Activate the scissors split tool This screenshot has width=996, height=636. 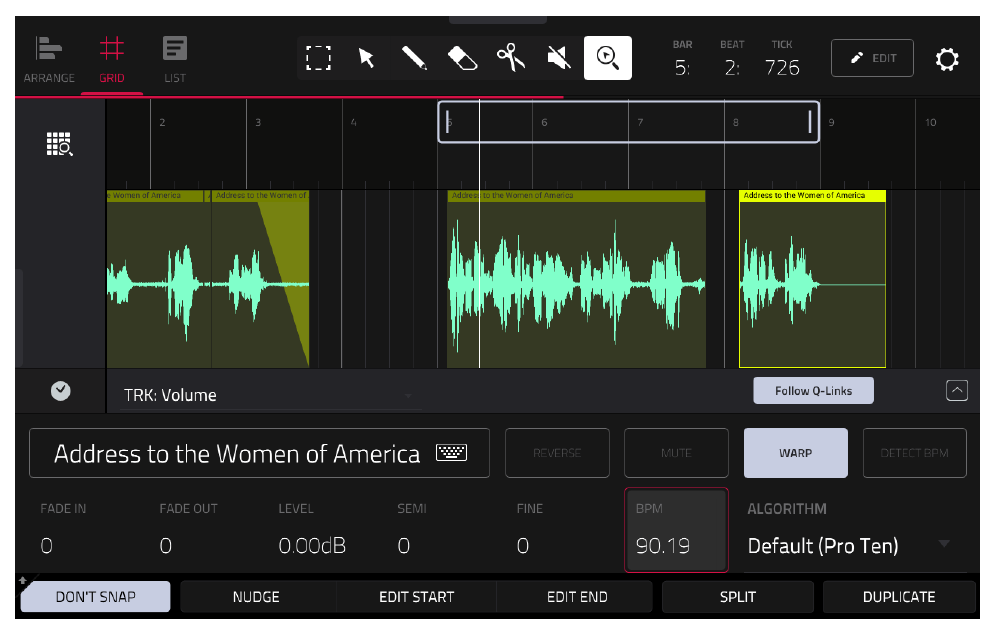(511, 58)
